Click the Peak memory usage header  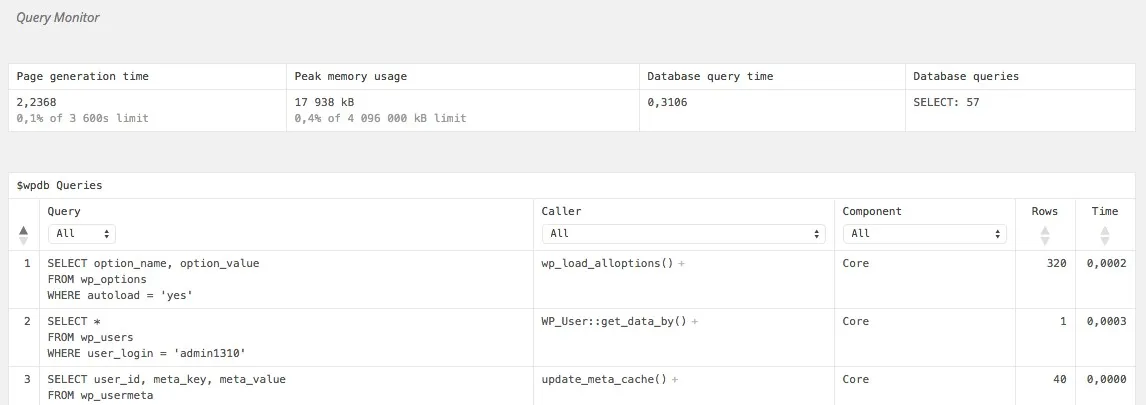point(351,76)
